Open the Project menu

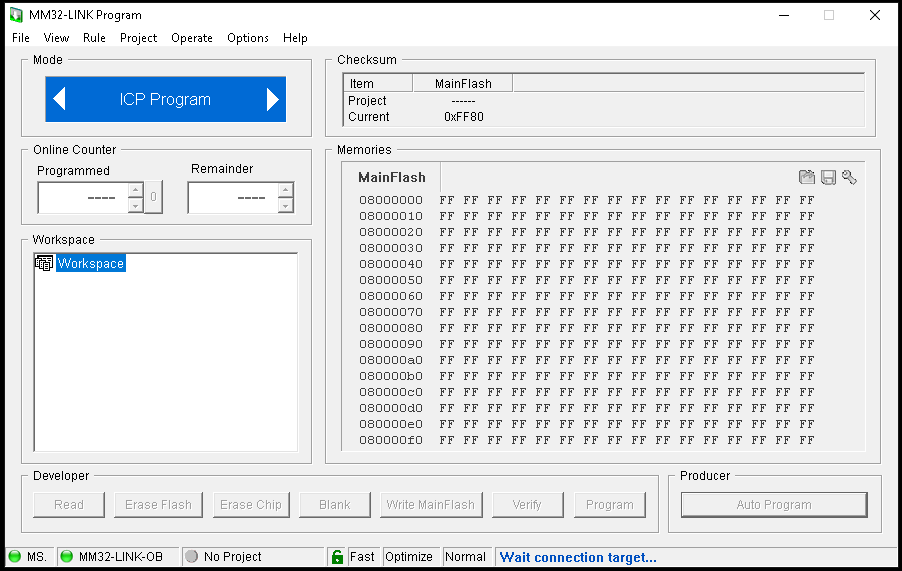pos(138,38)
